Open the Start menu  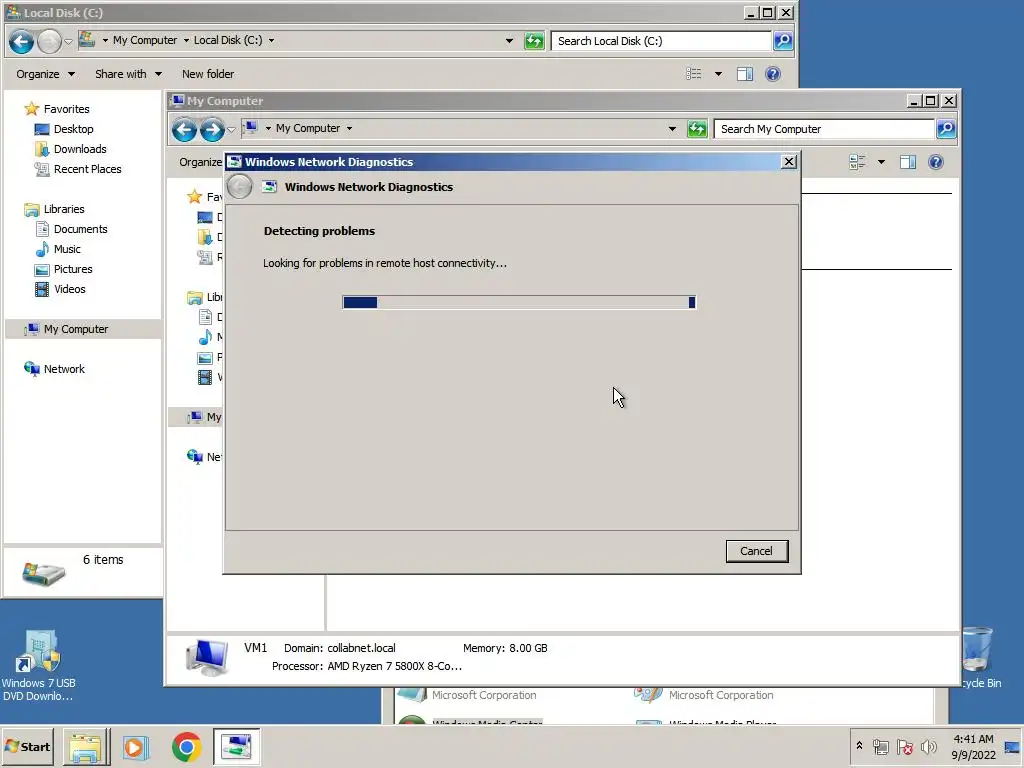27,746
